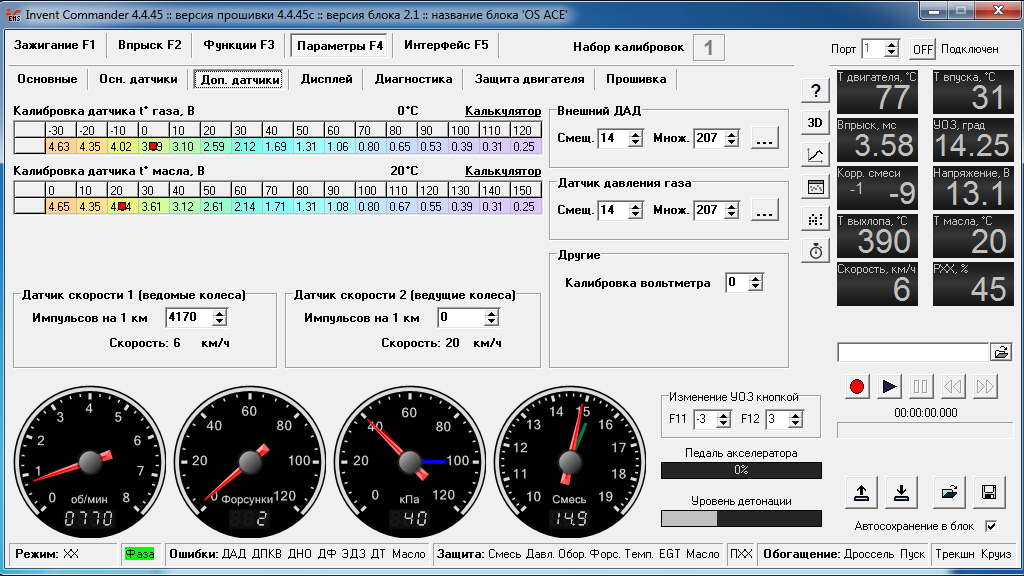Decrease Калибровка вольтметра value
The width and height of the screenshot is (1024, 576).
(756, 287)
